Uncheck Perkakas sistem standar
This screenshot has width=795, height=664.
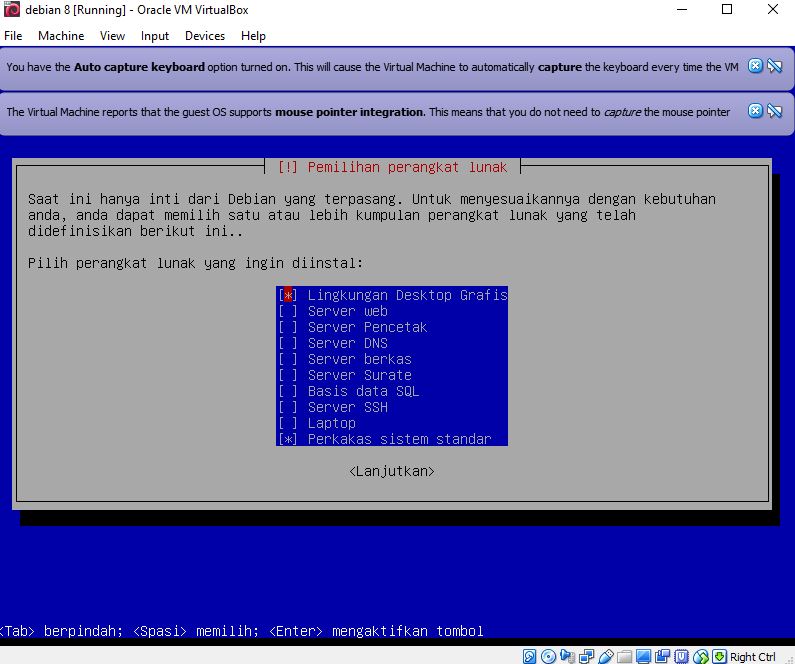(392, 439)
